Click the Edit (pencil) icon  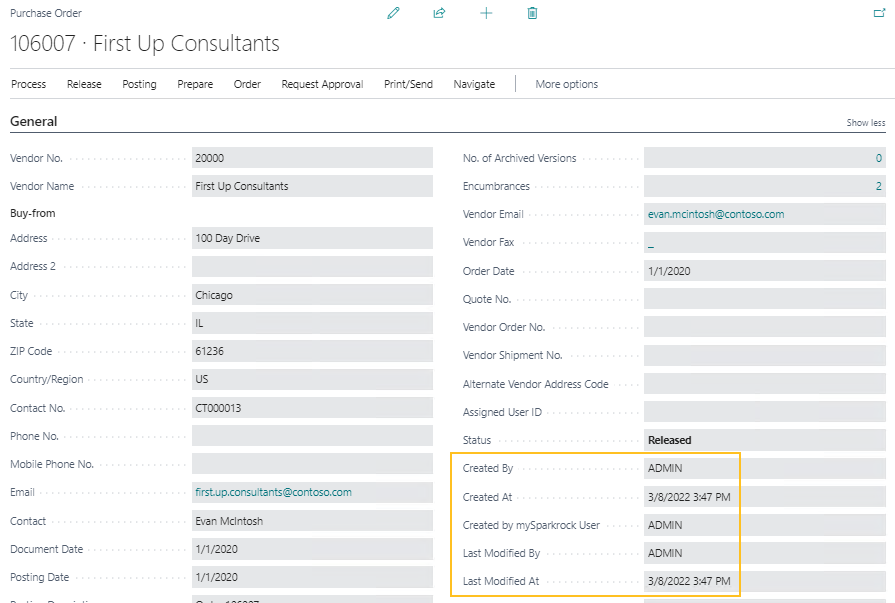click(x=393, y=13)
